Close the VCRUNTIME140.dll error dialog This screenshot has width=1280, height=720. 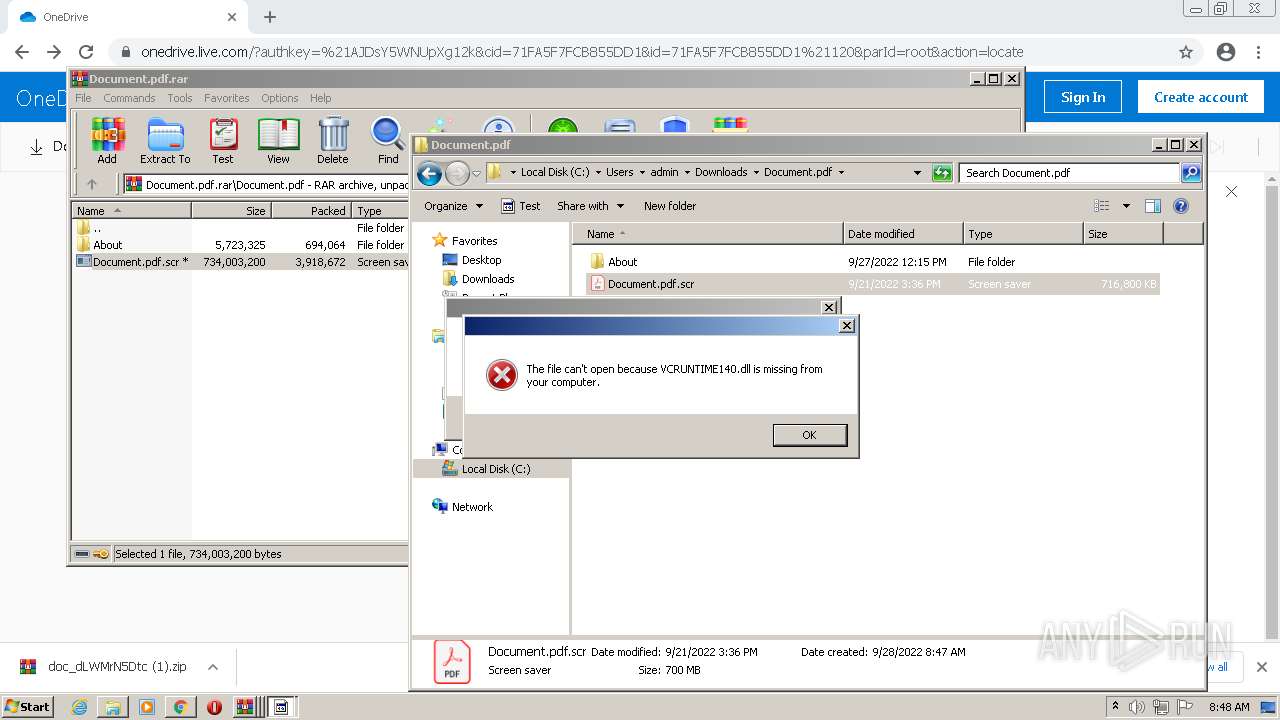click(847, 326)
